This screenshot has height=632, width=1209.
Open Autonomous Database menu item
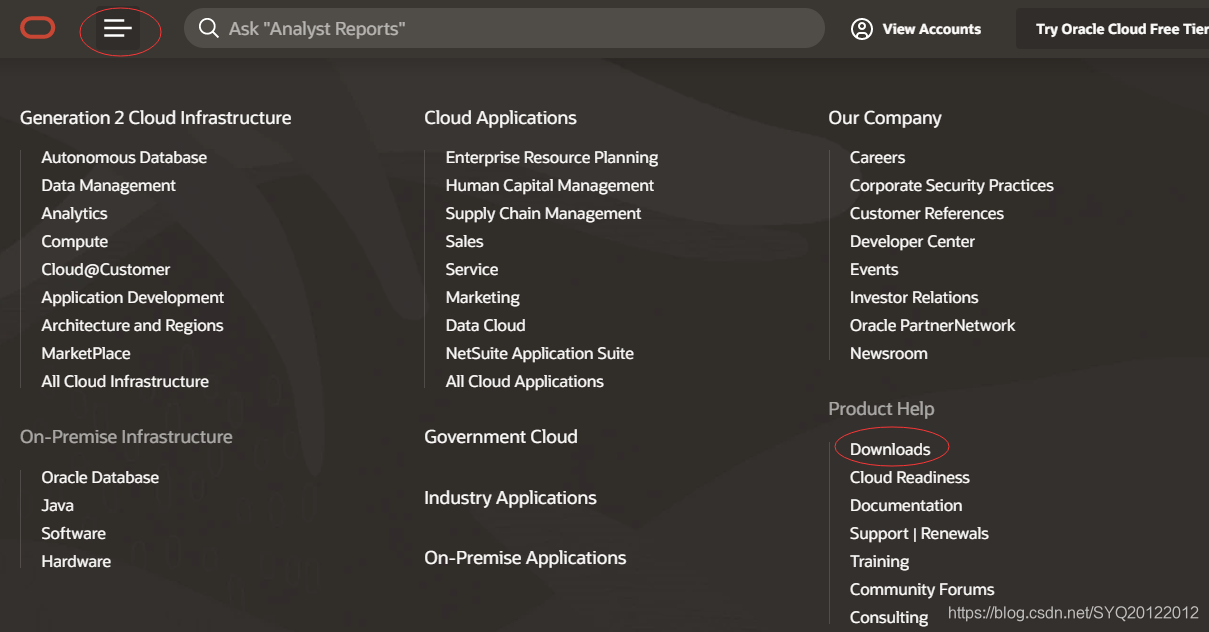point(124,157)
